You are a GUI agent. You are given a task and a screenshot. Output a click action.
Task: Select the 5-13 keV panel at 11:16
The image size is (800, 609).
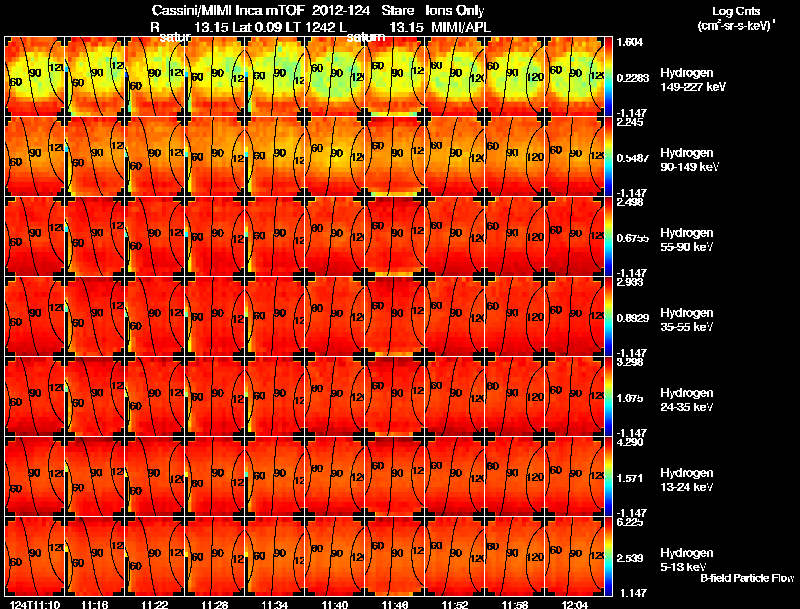(x=95, y=557)
